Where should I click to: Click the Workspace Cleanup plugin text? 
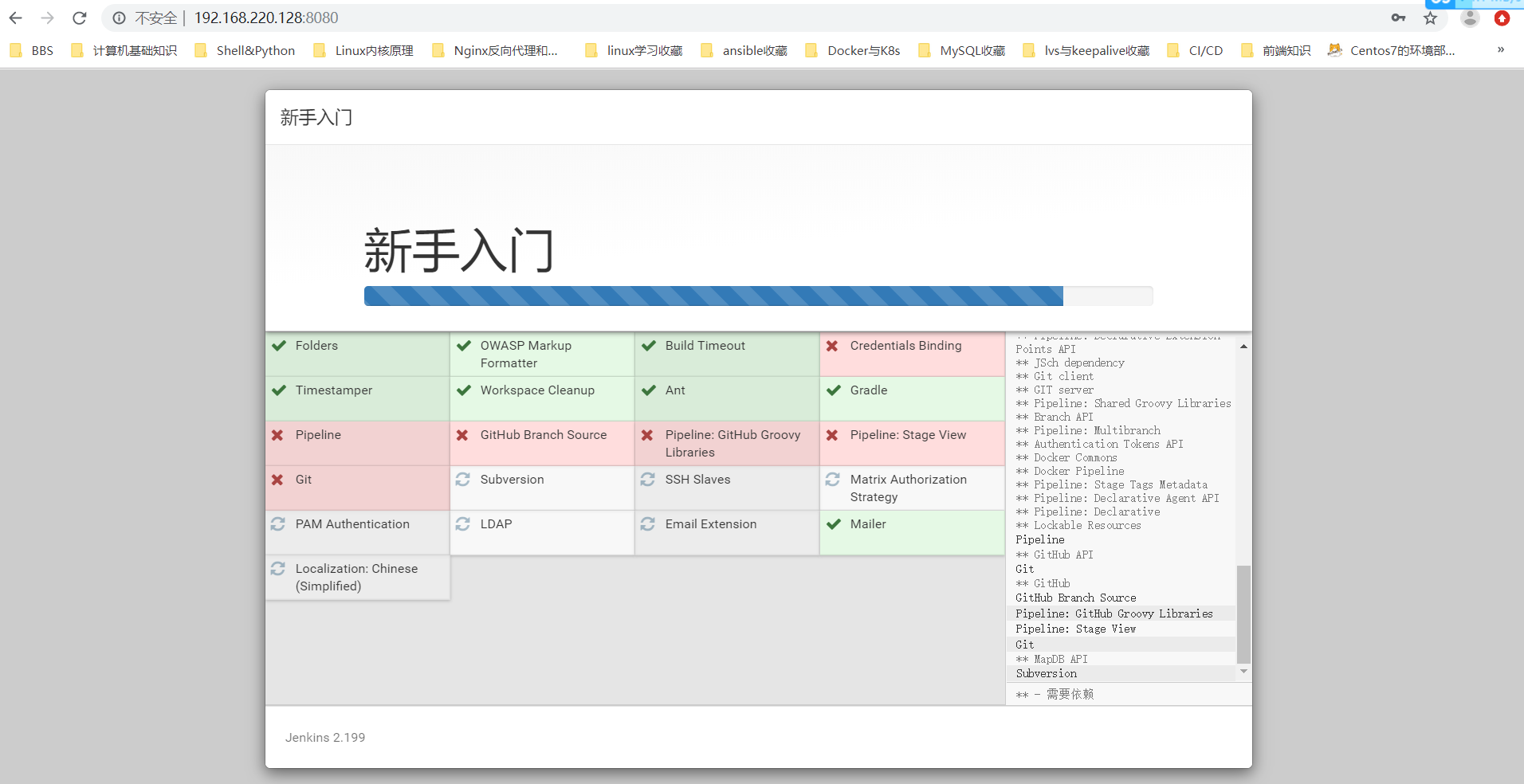tap(537, 390)
